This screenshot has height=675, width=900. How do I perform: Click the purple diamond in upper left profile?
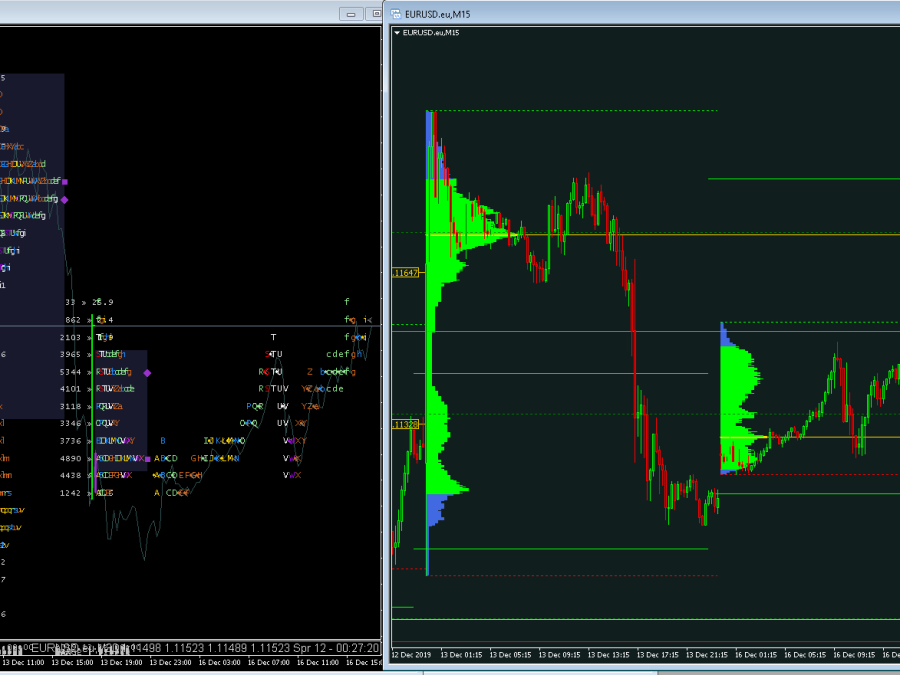(x=64, y=200)
